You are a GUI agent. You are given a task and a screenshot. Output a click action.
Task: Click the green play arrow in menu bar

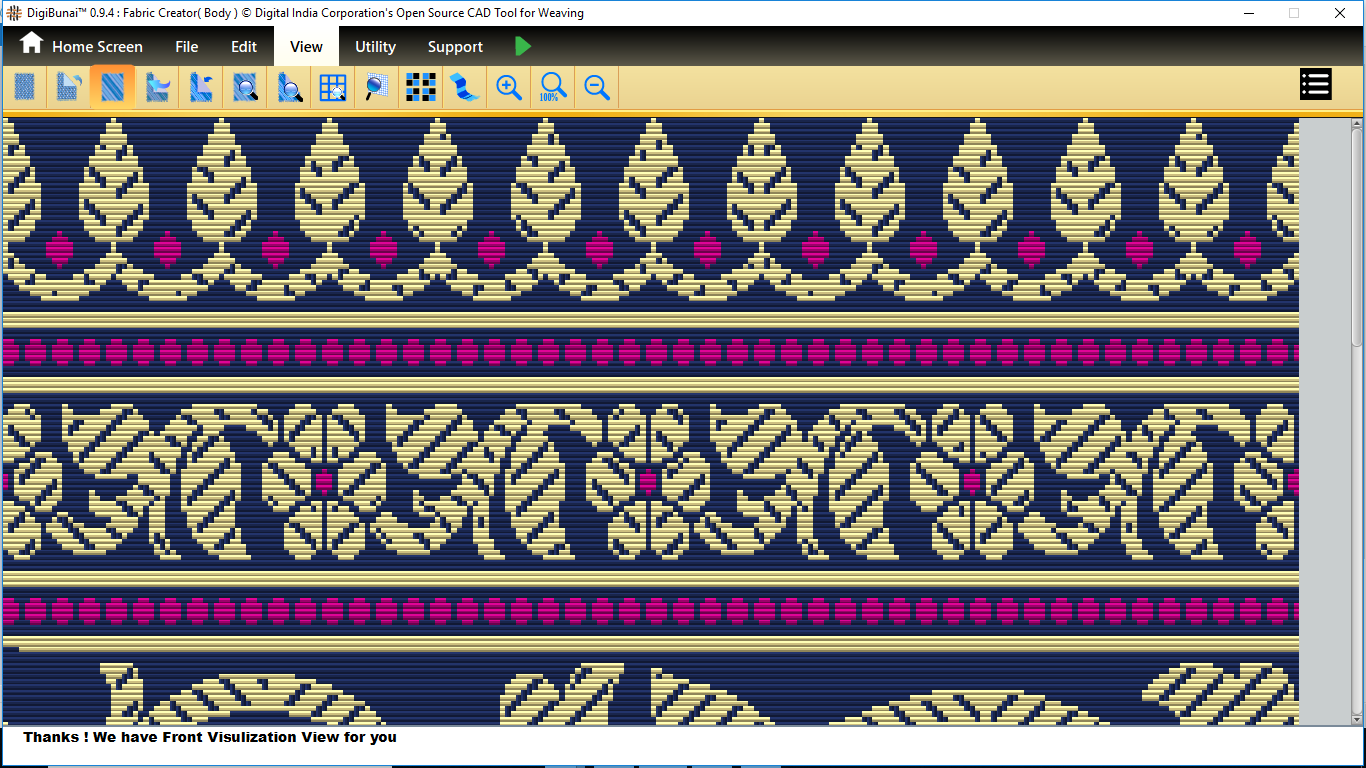pyautogui.click(x=523, y=46)
